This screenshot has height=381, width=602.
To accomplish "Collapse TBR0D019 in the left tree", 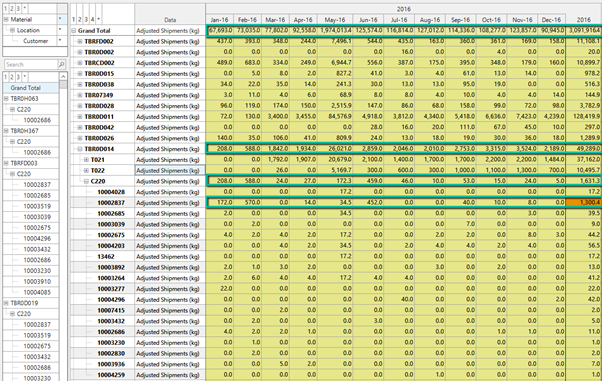I will [6, 303].
